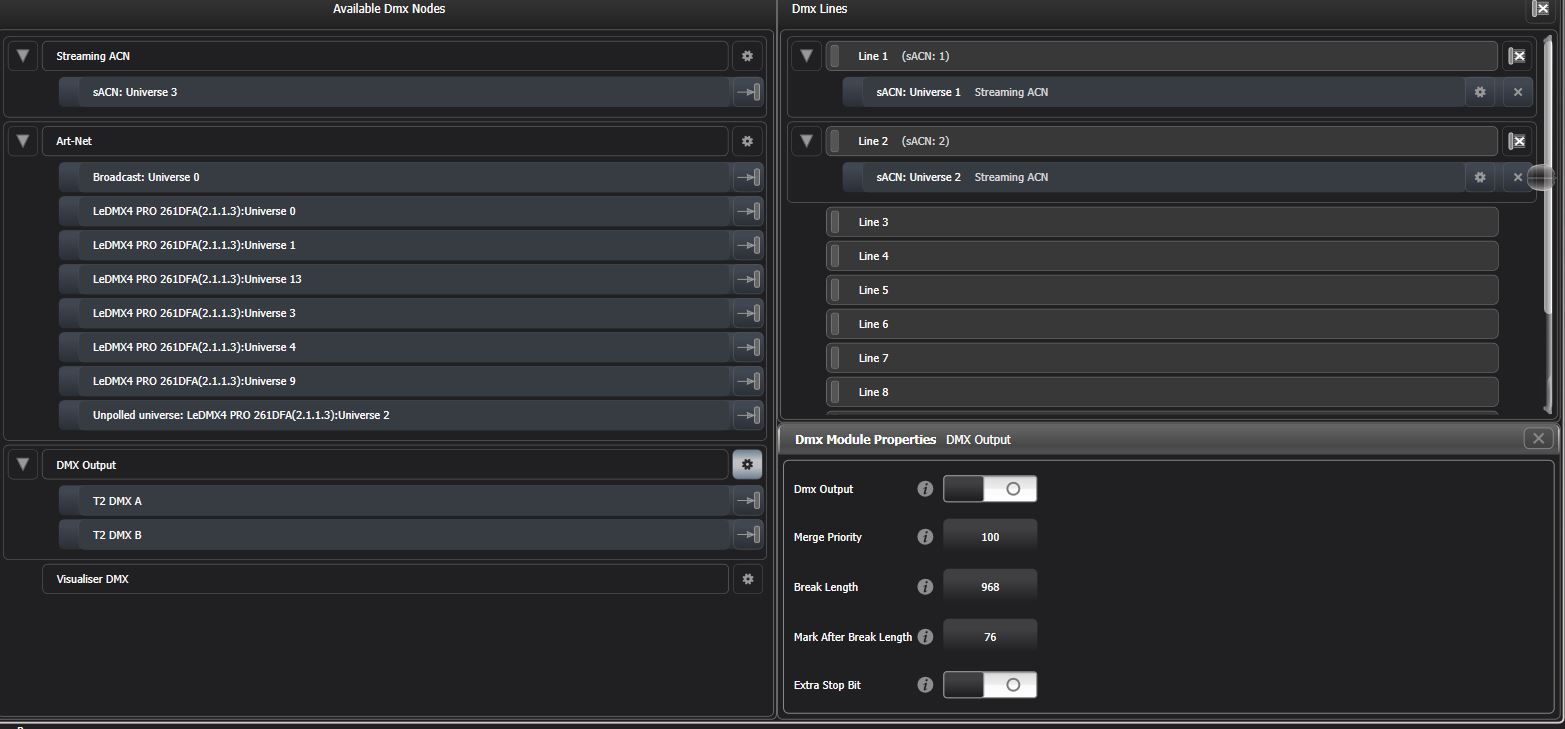The image size is (1565, 729).
Task: Select T2 DMX B node row
Action: pyautogui.click(x=395, y=535)
